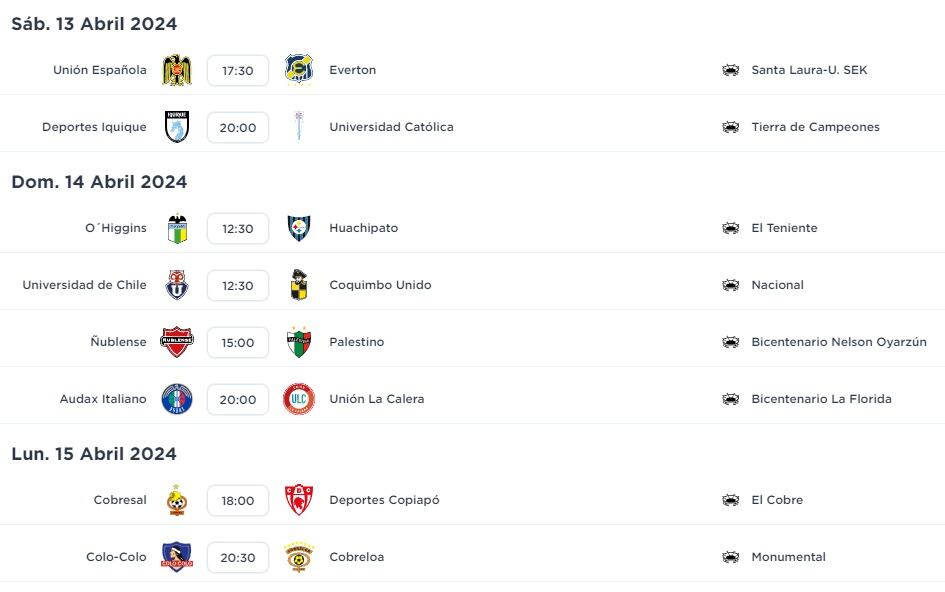Click the Deportes Iquique shield logo

(x=177, y=127)
